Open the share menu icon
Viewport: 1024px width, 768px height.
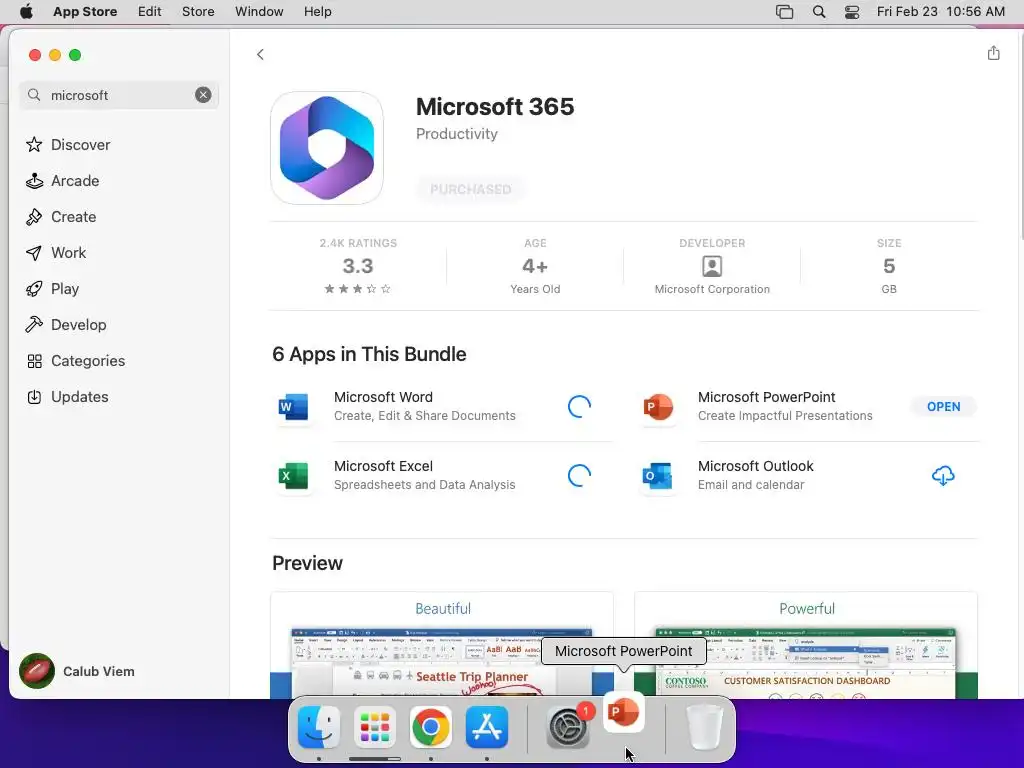(993, 53)
